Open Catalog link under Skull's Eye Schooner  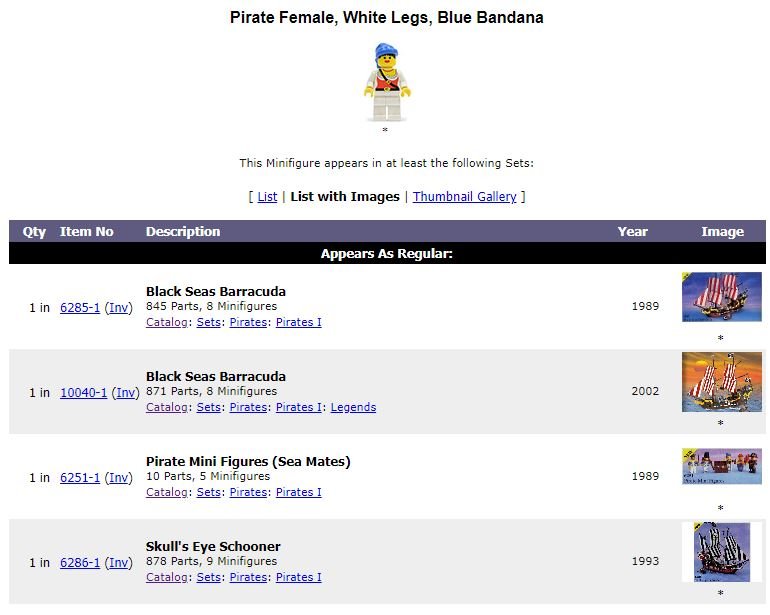[166, 577]
